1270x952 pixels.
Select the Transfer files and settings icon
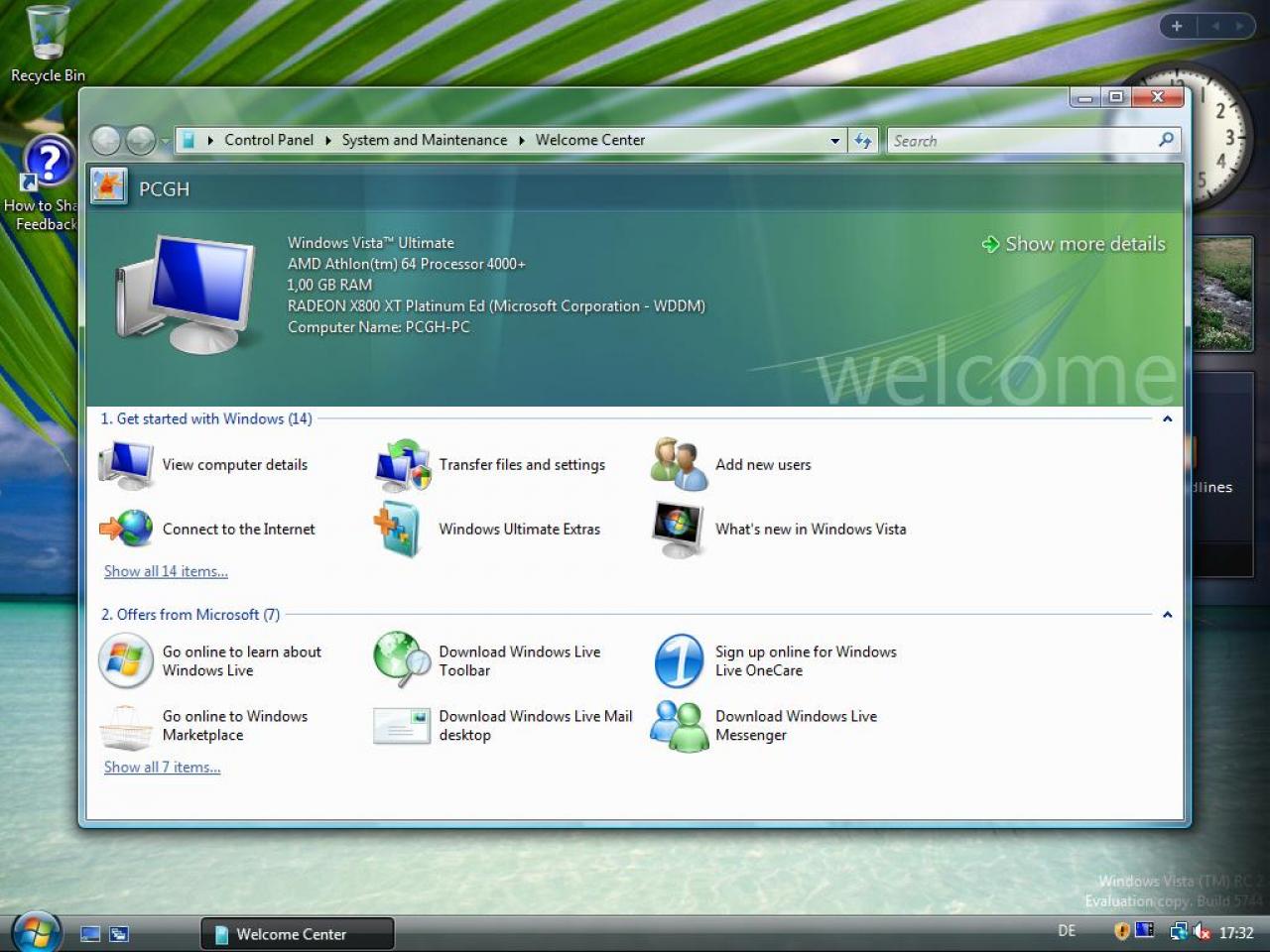point(402,465)
